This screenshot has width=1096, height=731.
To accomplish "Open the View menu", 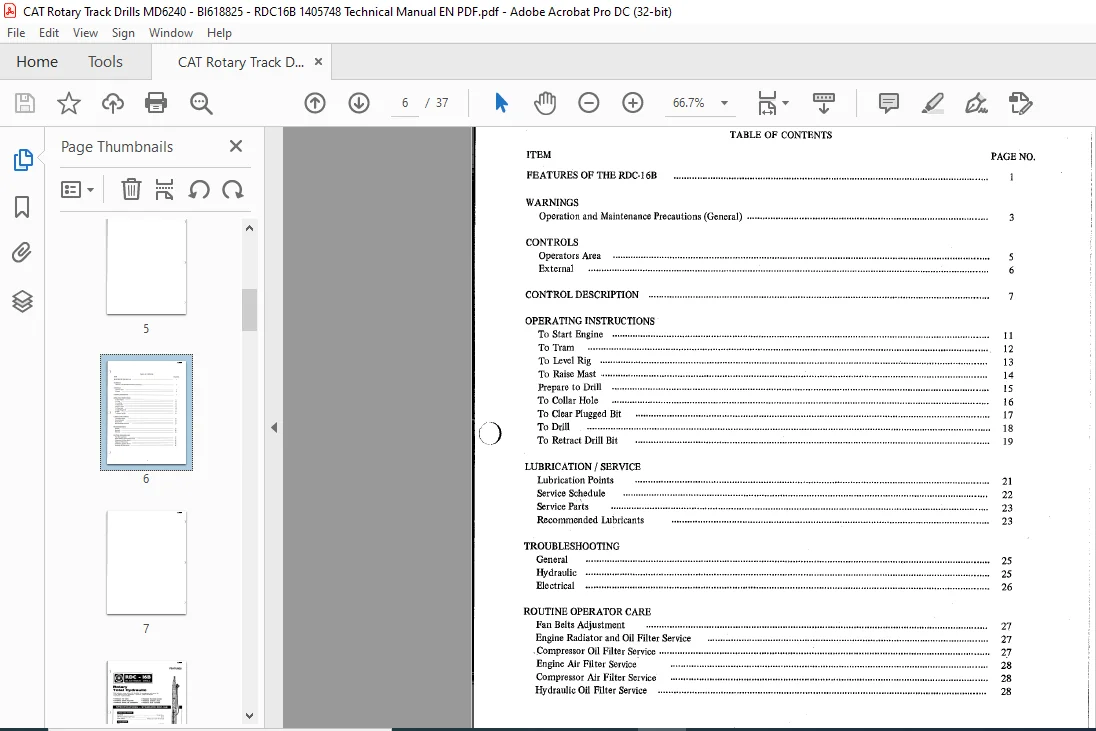I will tap(85, 33).
